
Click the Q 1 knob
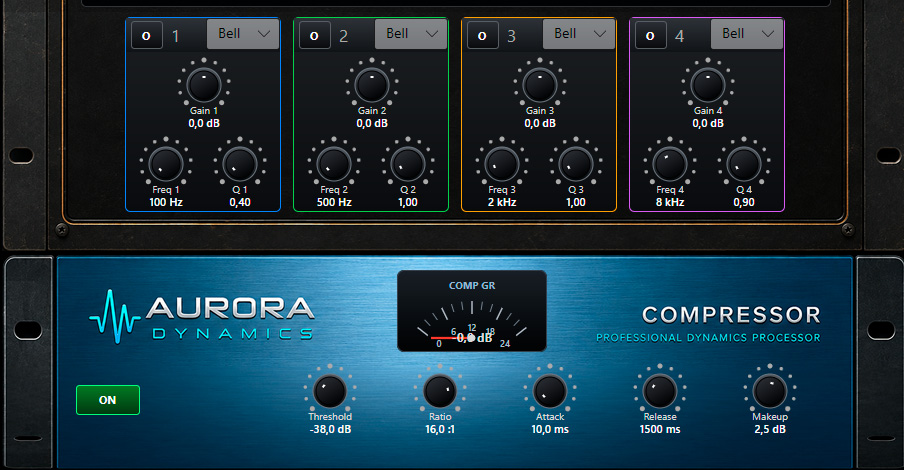pyautogui.click(x=240, y=164)
